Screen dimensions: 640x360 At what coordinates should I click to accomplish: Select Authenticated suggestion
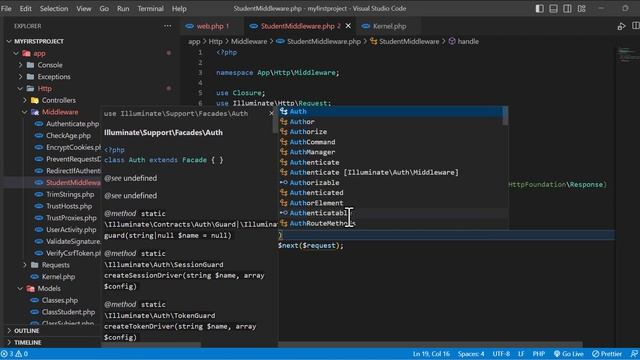point(391,193)
